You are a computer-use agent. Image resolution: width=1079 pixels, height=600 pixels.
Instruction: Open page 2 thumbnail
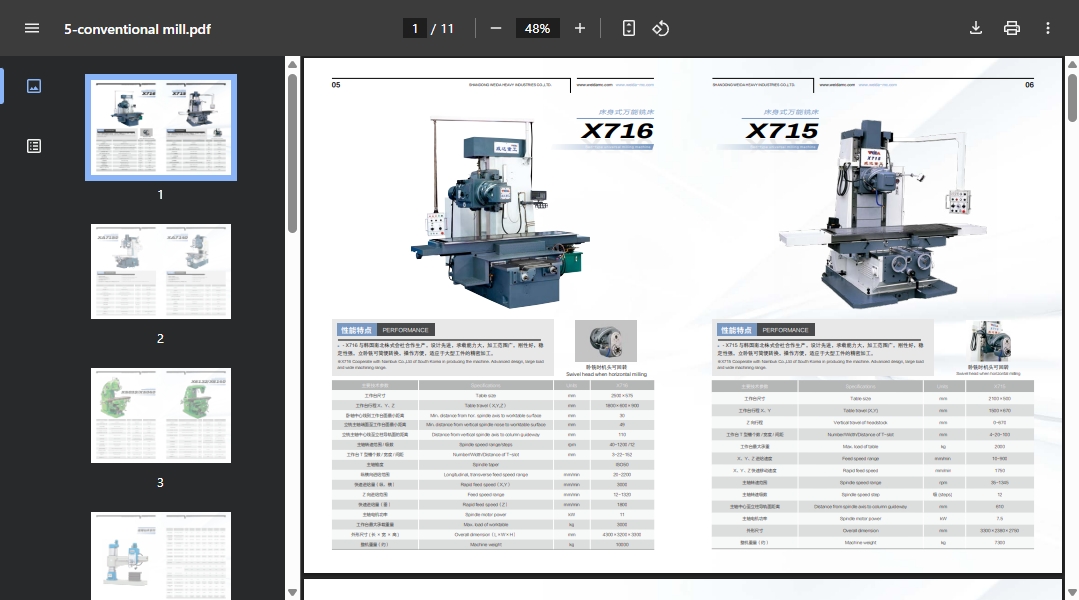[161, 271]
